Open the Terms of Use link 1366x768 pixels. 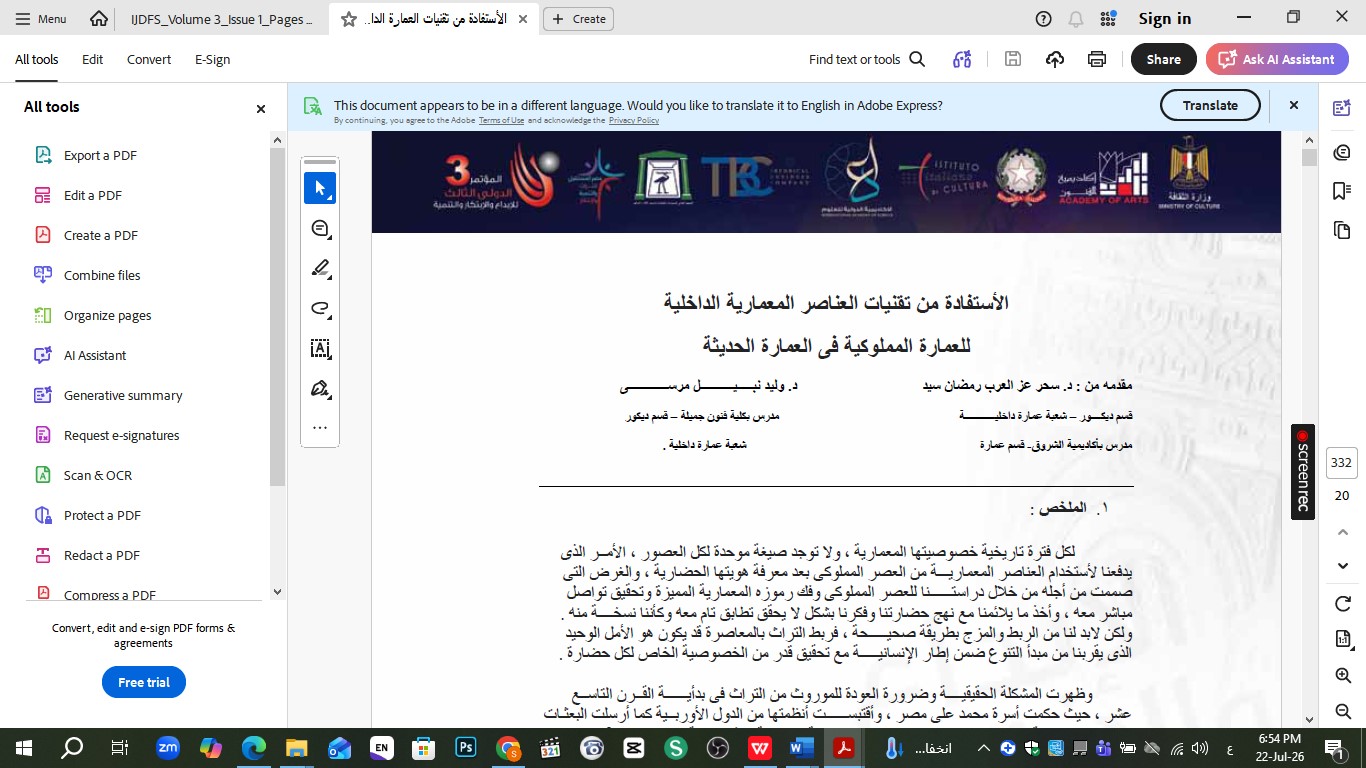[501, 120]
